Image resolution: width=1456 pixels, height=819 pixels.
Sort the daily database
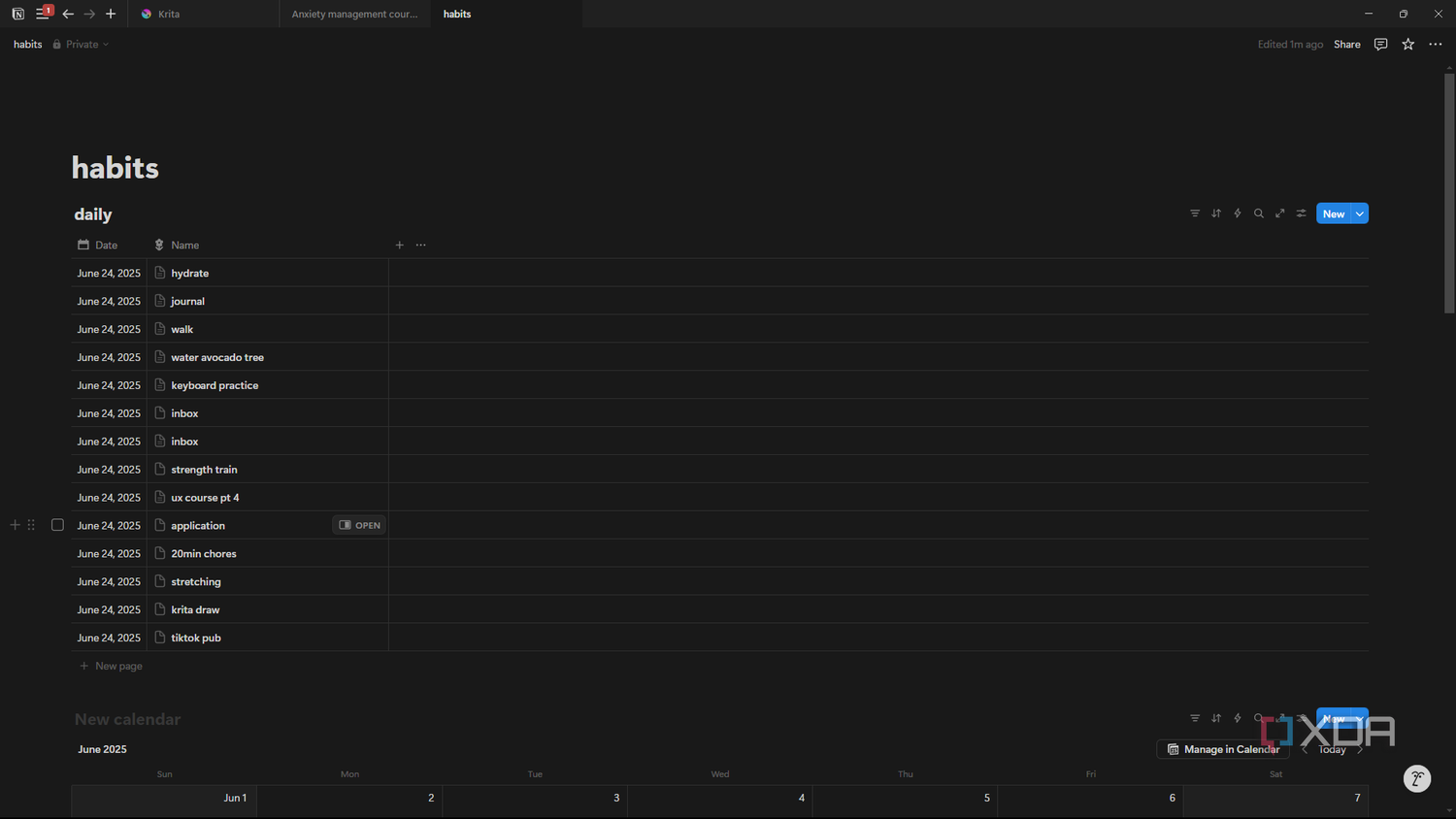tap(1216, 213)
